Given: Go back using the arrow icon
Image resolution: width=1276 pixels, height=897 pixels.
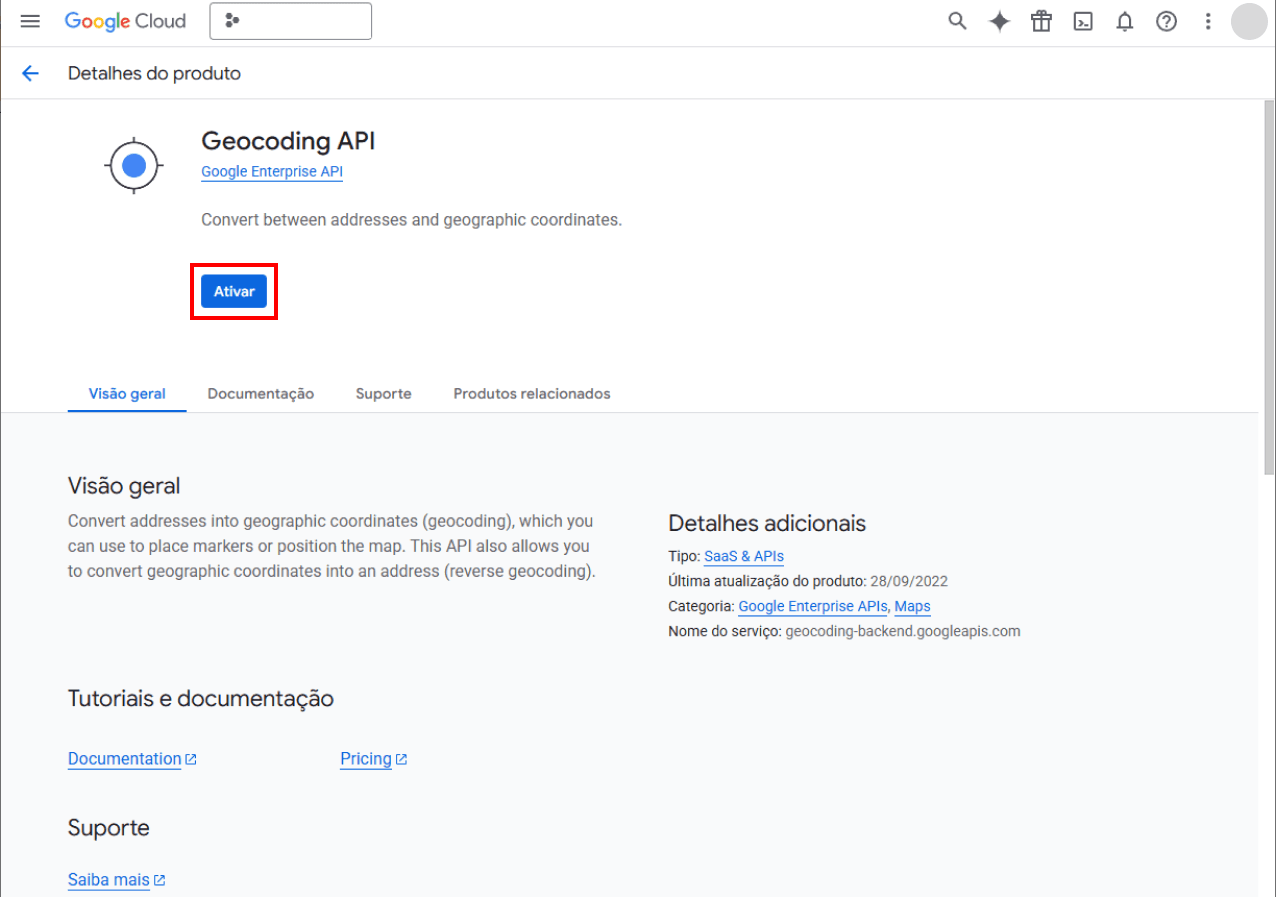Looking at the screenshot, I should pyautogui.click(x=30, y=73).
